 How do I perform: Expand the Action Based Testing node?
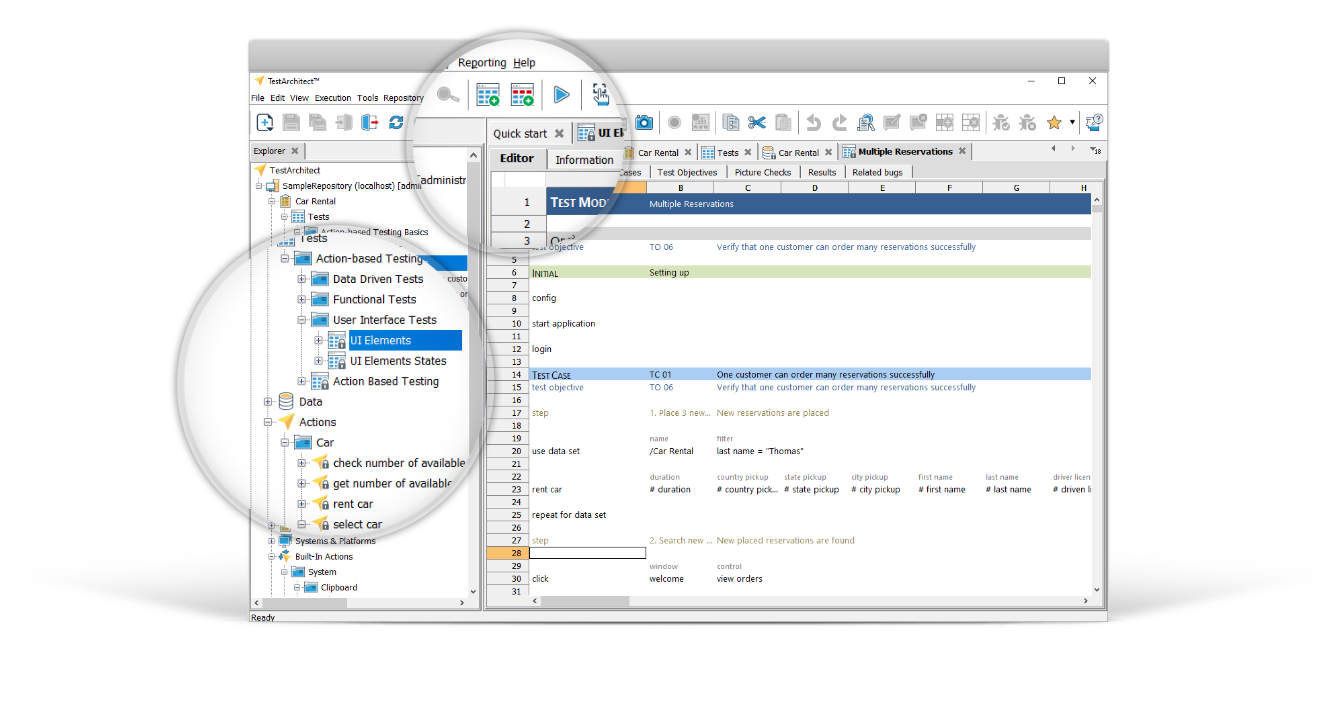point(302,381)
